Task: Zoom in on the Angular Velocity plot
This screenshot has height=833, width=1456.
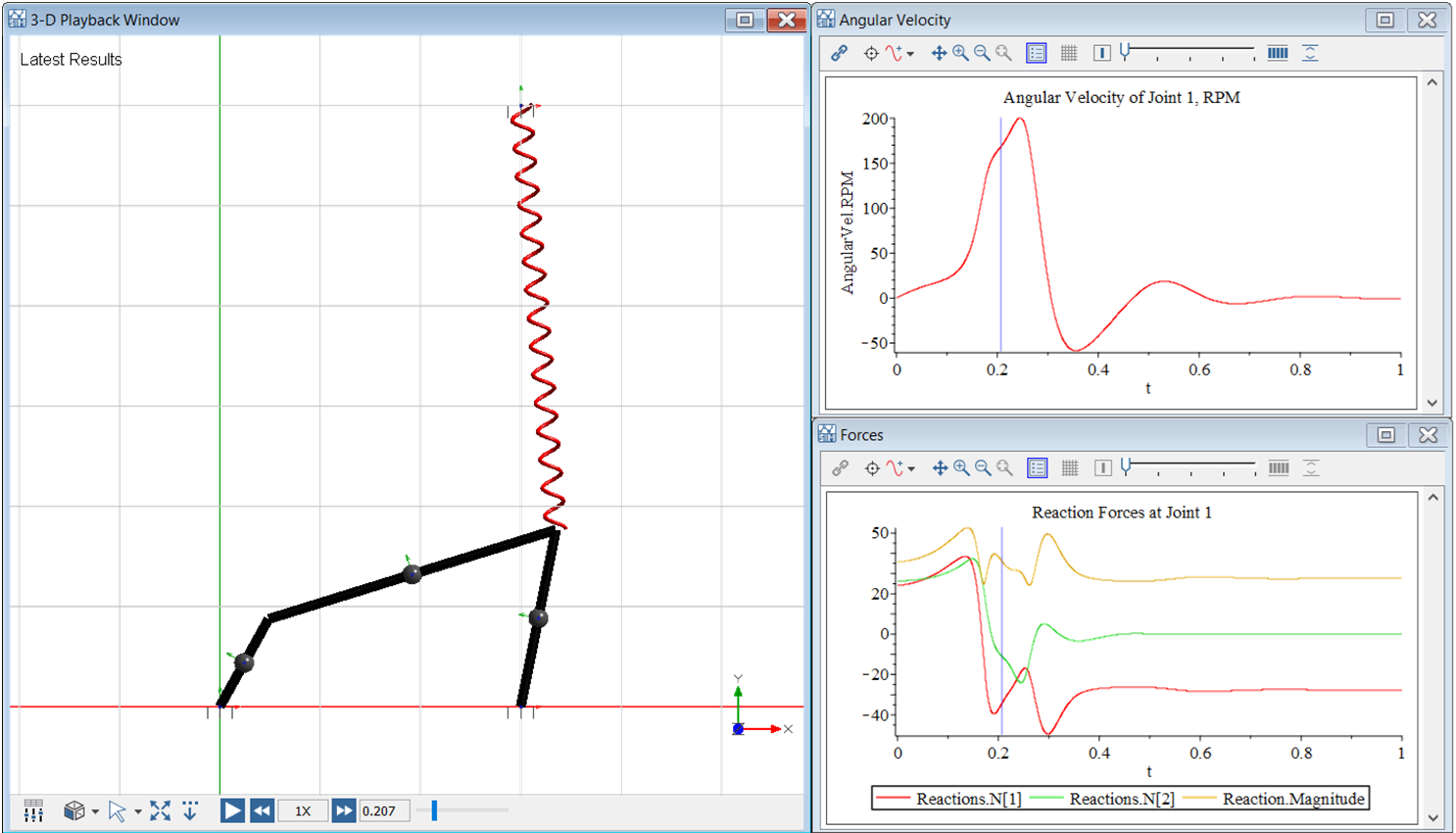Action: pos(960,53)
